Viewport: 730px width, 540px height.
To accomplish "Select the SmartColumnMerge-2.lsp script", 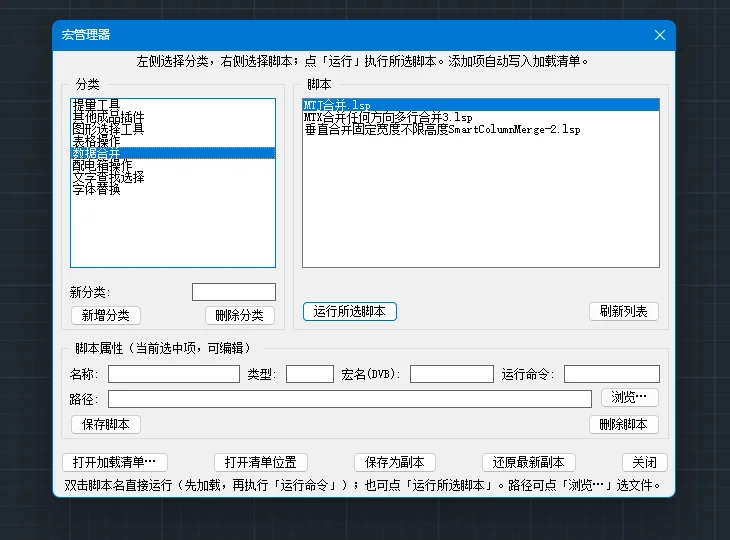I will (481, 129).
